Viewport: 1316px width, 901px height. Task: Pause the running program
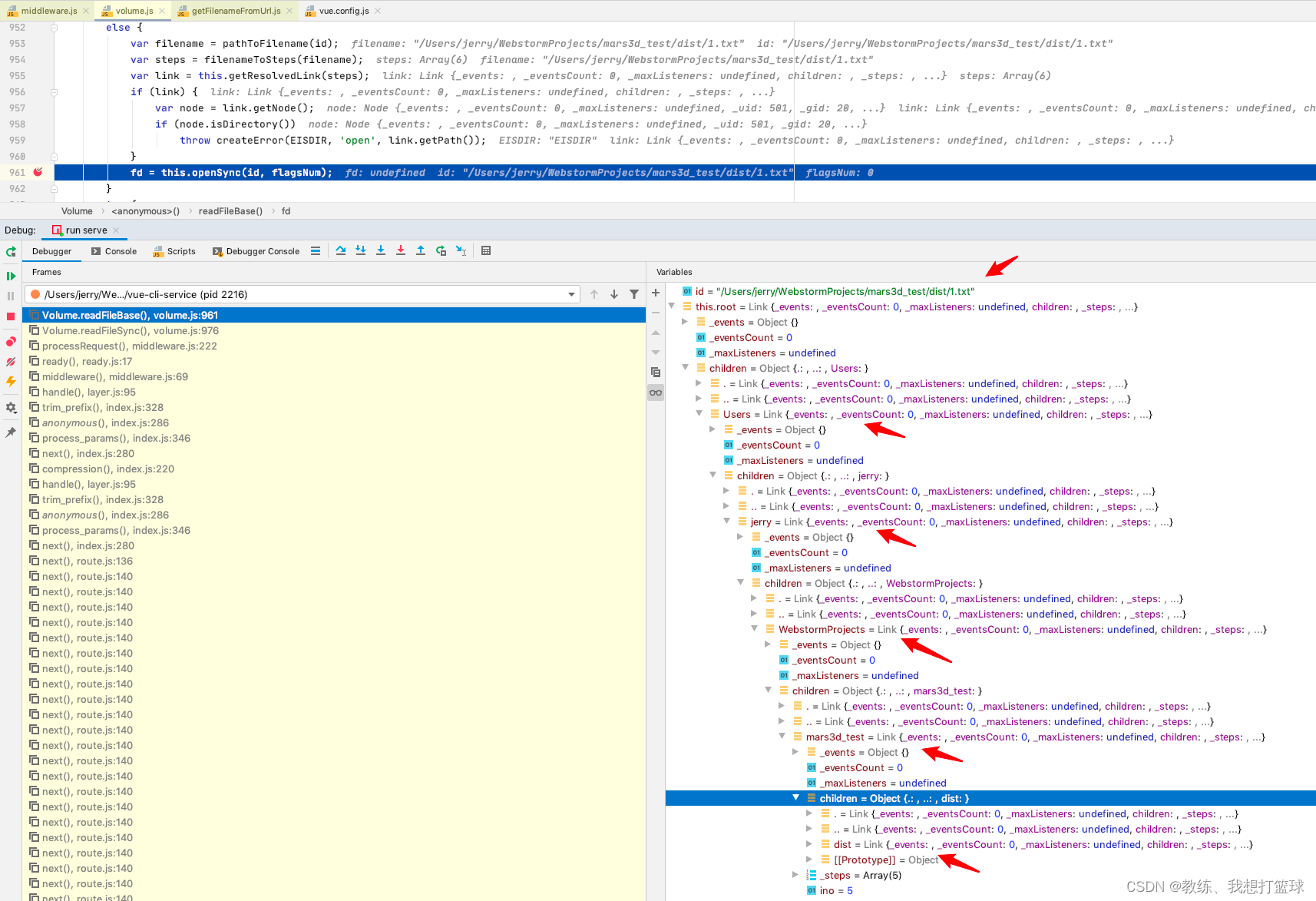pyautogui.click(x=11, y=296)
